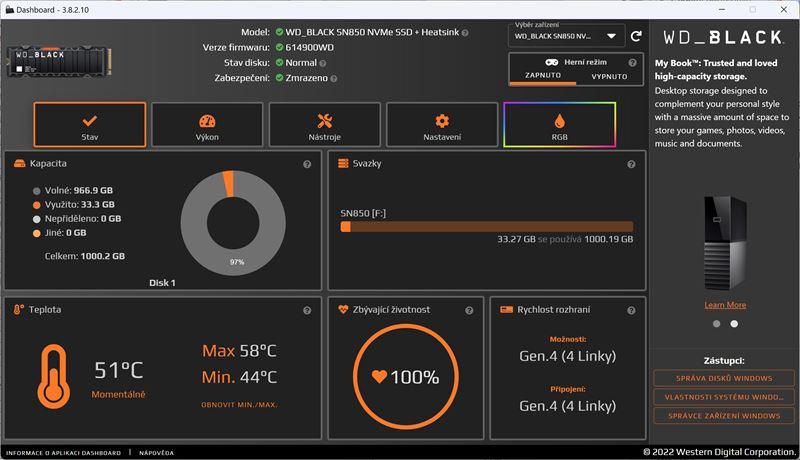Open help for the Kapacita panel
Image resolution: width=800 pixels, height=460 pixels.
pos(307,164)
